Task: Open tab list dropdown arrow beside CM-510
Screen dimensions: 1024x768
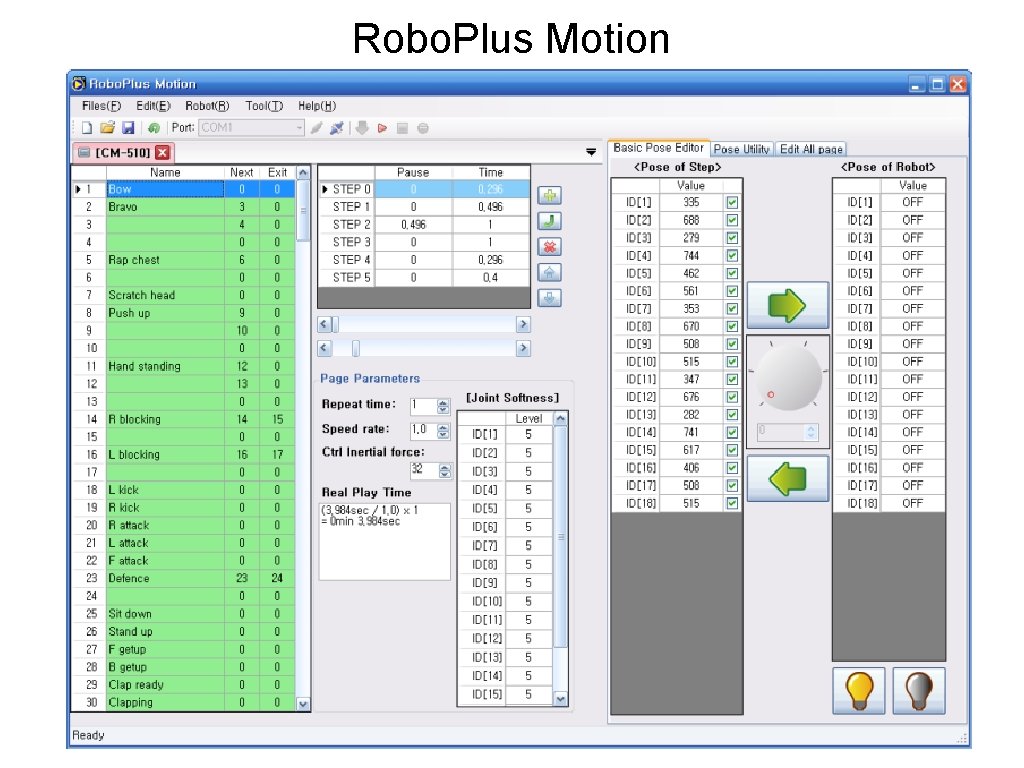Action: pyautogui.click(x=591, y=152)
